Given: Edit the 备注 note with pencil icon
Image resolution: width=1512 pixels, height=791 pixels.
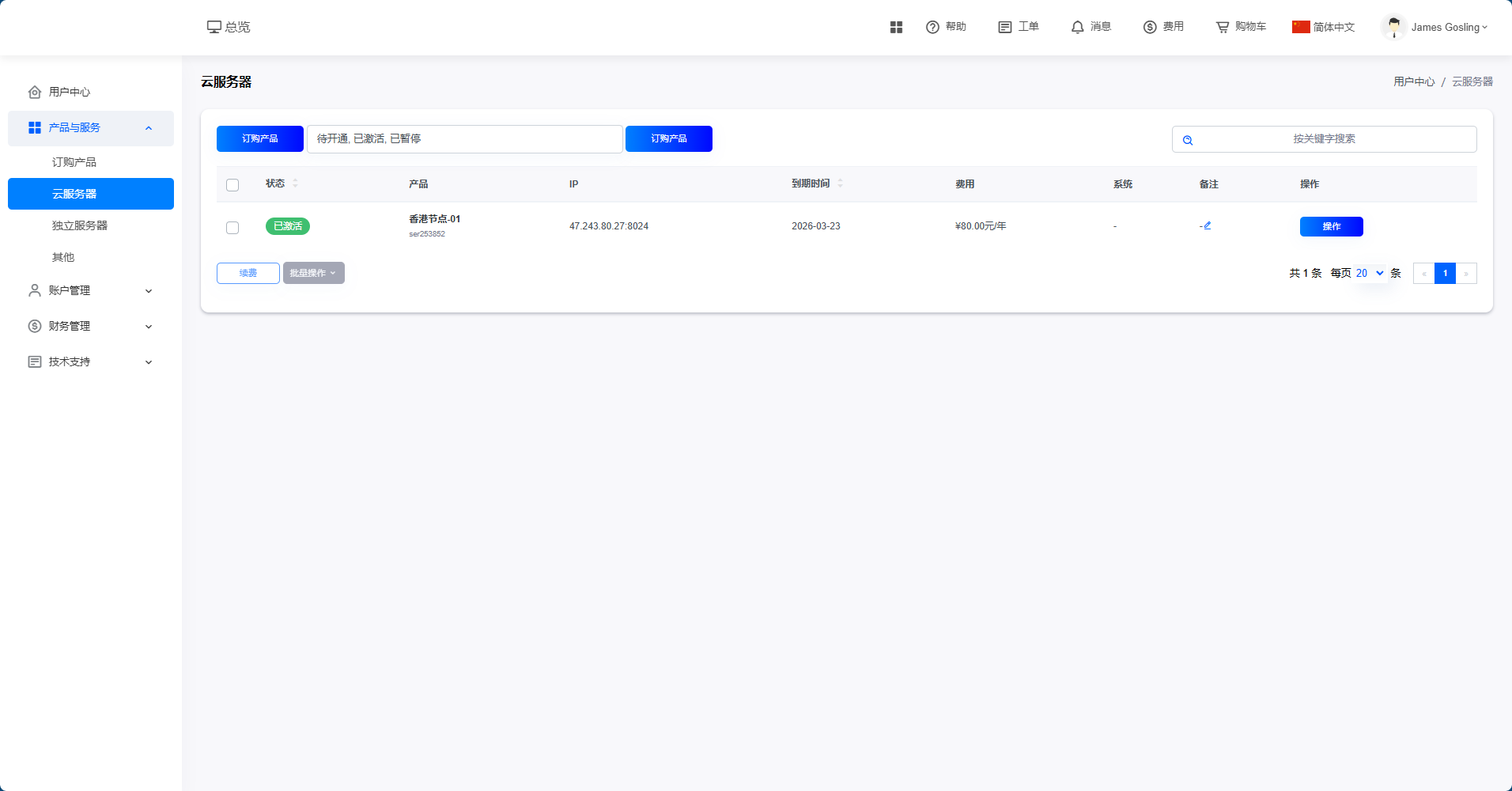Looking at the screenshot, I should [1207, 225].
